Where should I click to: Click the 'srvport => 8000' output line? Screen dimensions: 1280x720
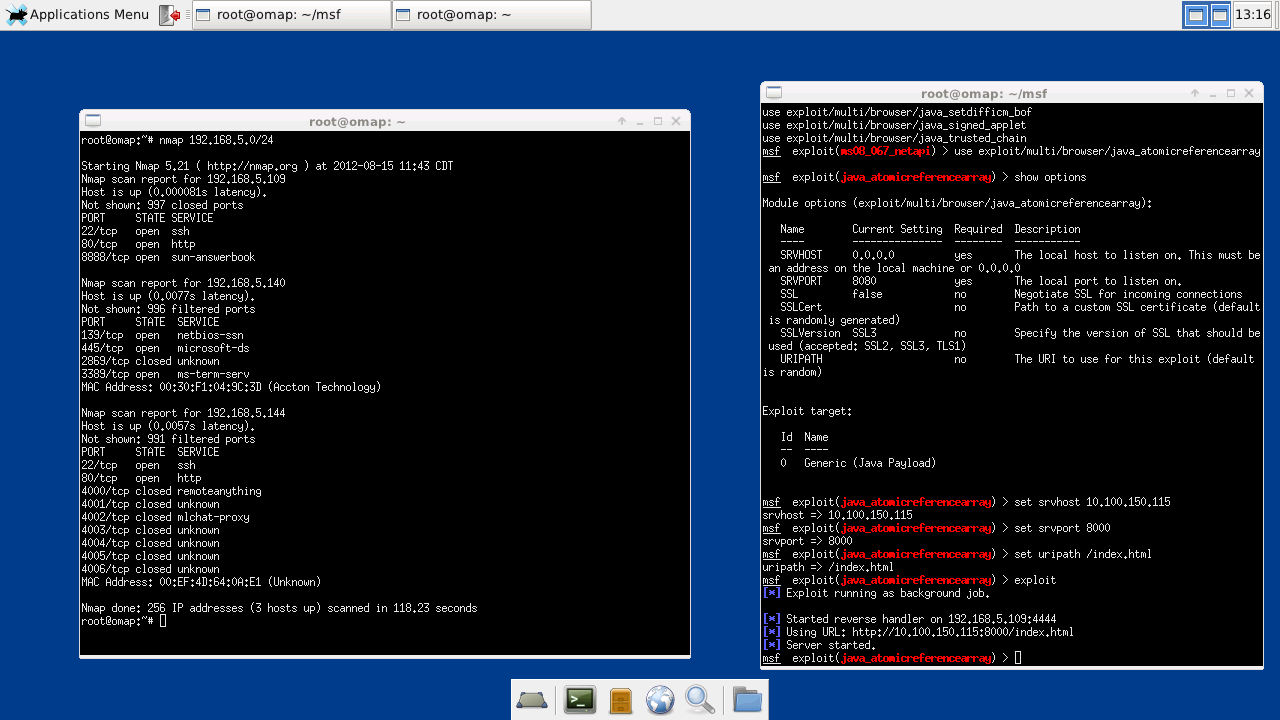(x=807, y=541)
